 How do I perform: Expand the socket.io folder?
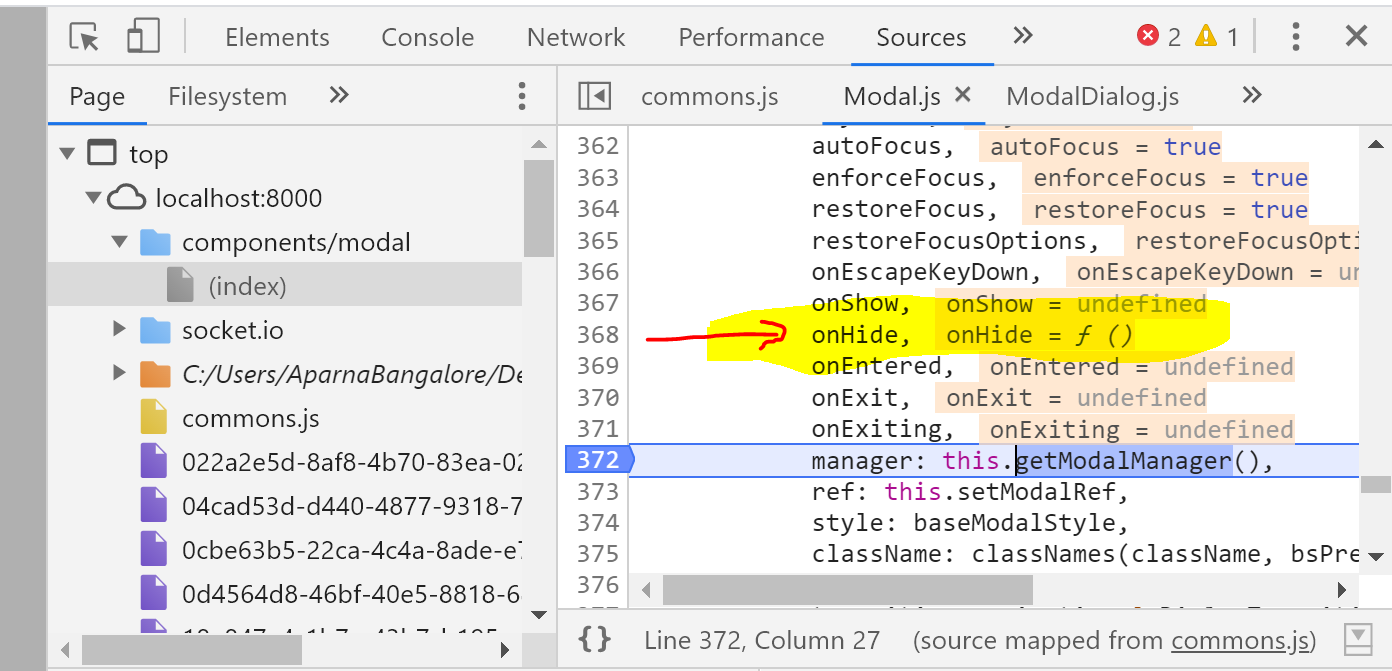point(119,329)
